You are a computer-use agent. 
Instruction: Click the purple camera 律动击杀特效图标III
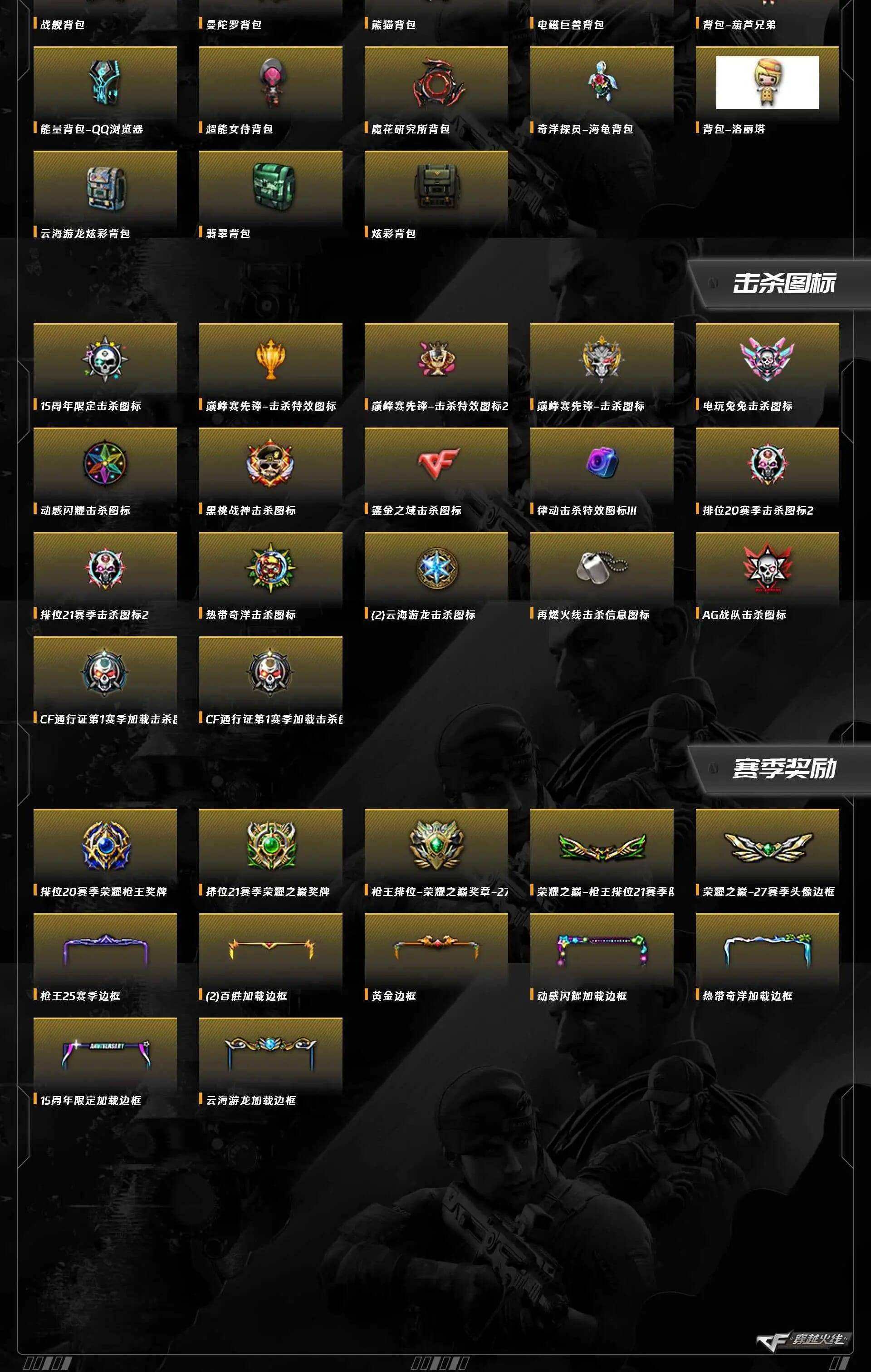pyautogui.click(x=602, y=462)
